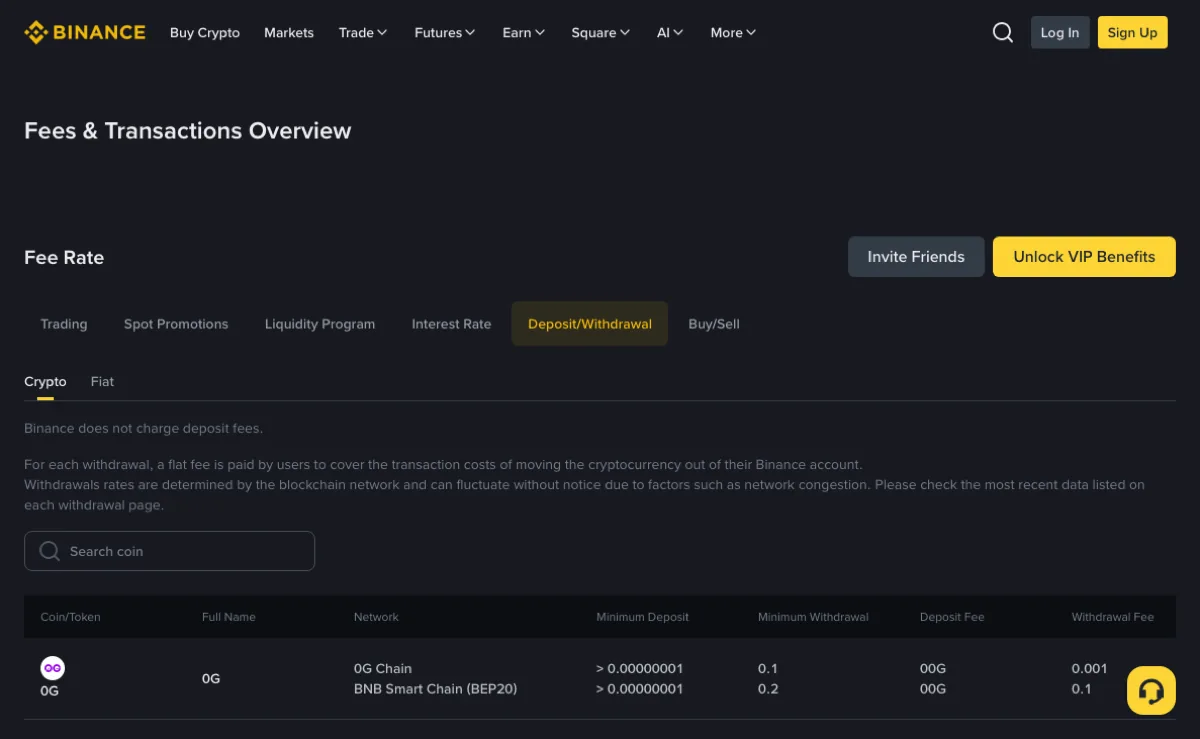
Task: Expand the More dropdown menu
Action: point(733,32)
